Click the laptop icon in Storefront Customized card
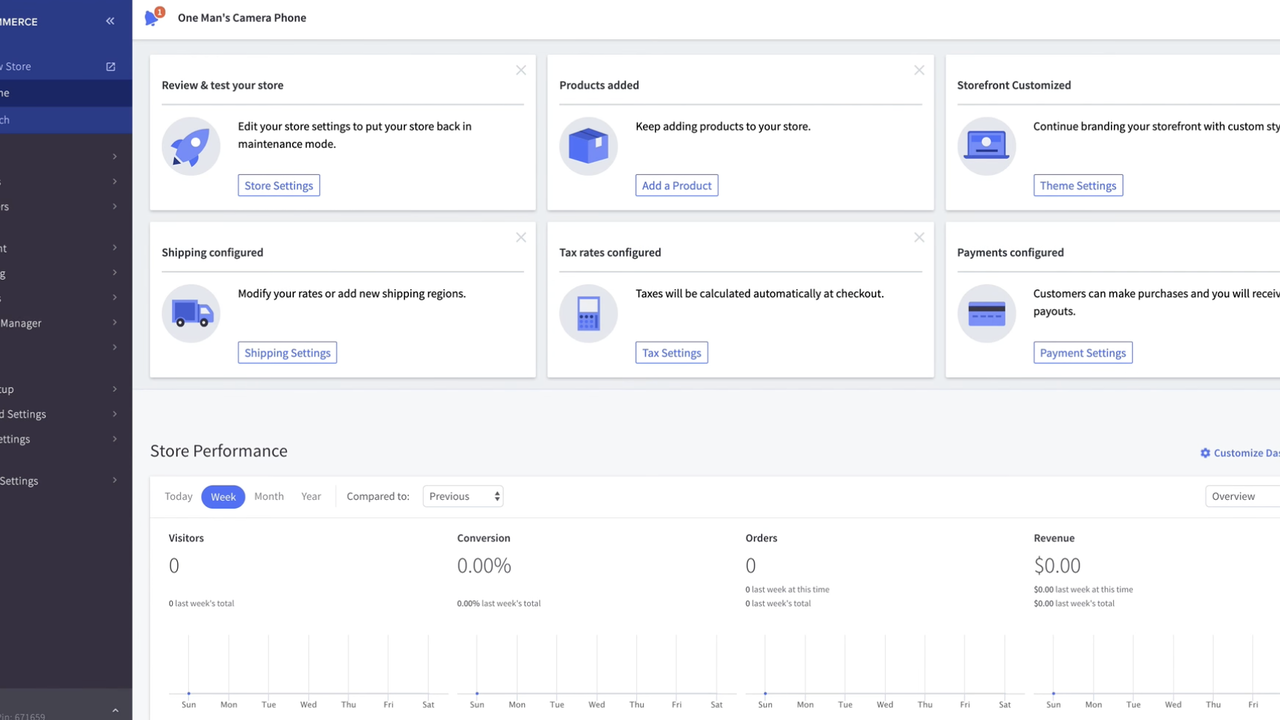1280x720 pixels. coord(986,145)
